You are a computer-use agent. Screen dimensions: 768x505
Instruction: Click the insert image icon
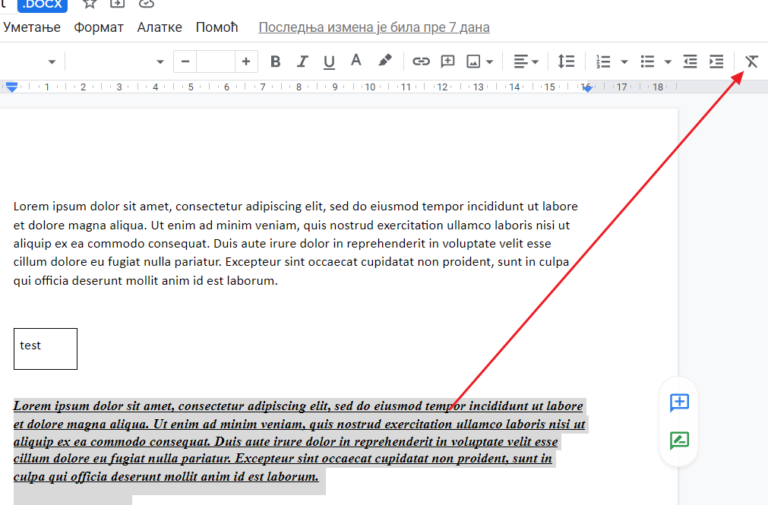473,62
